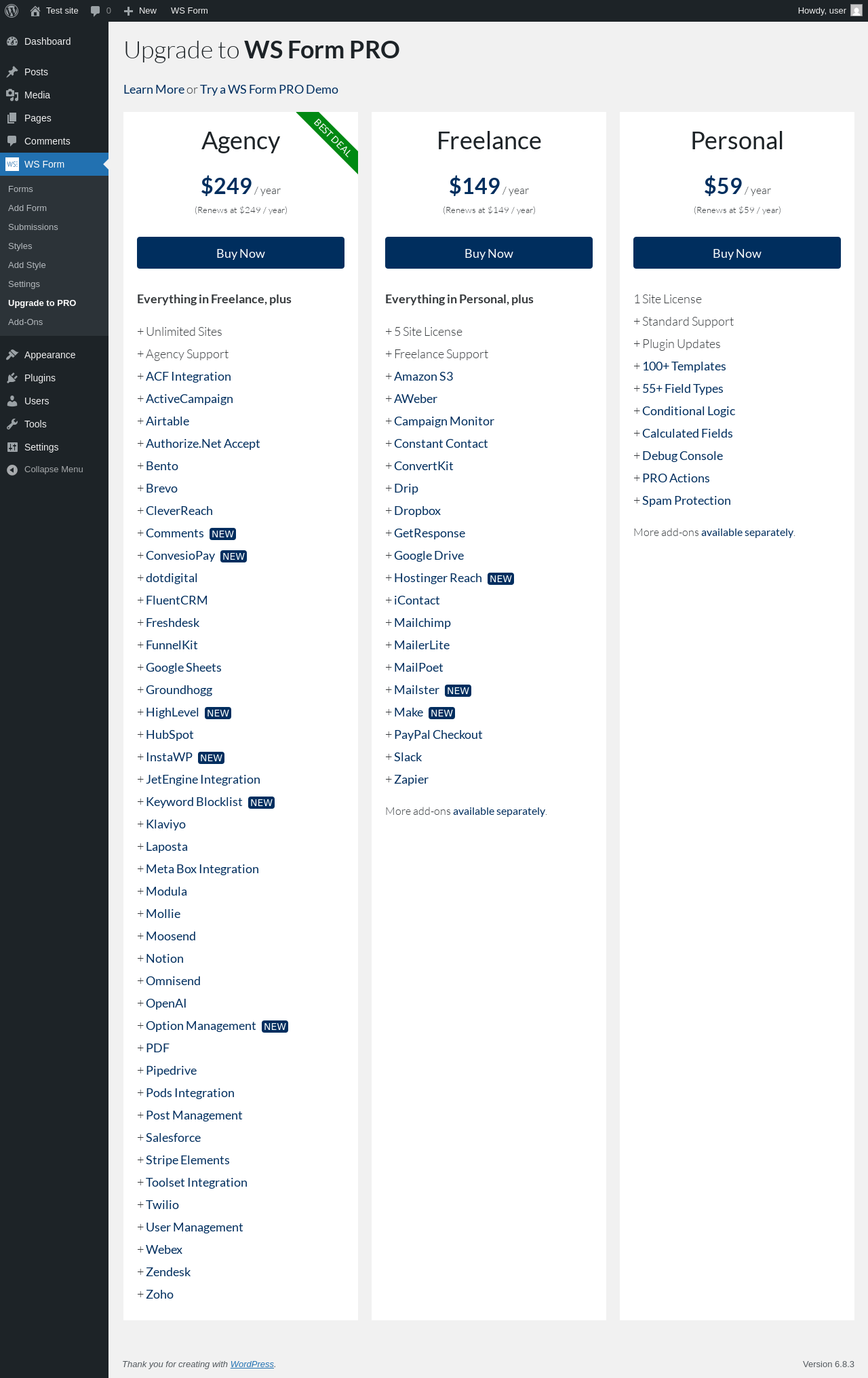Go to the Submissions submenu item
The height and width of the screenshot is (1378, 868).
point(33,227)
